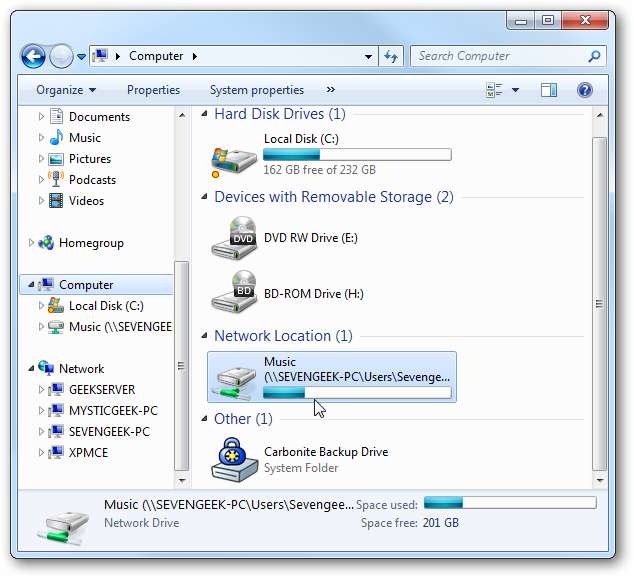Viewport: 634px width, 577px height.
Task: Click the XPMCE computer icon
Action: 56,452
